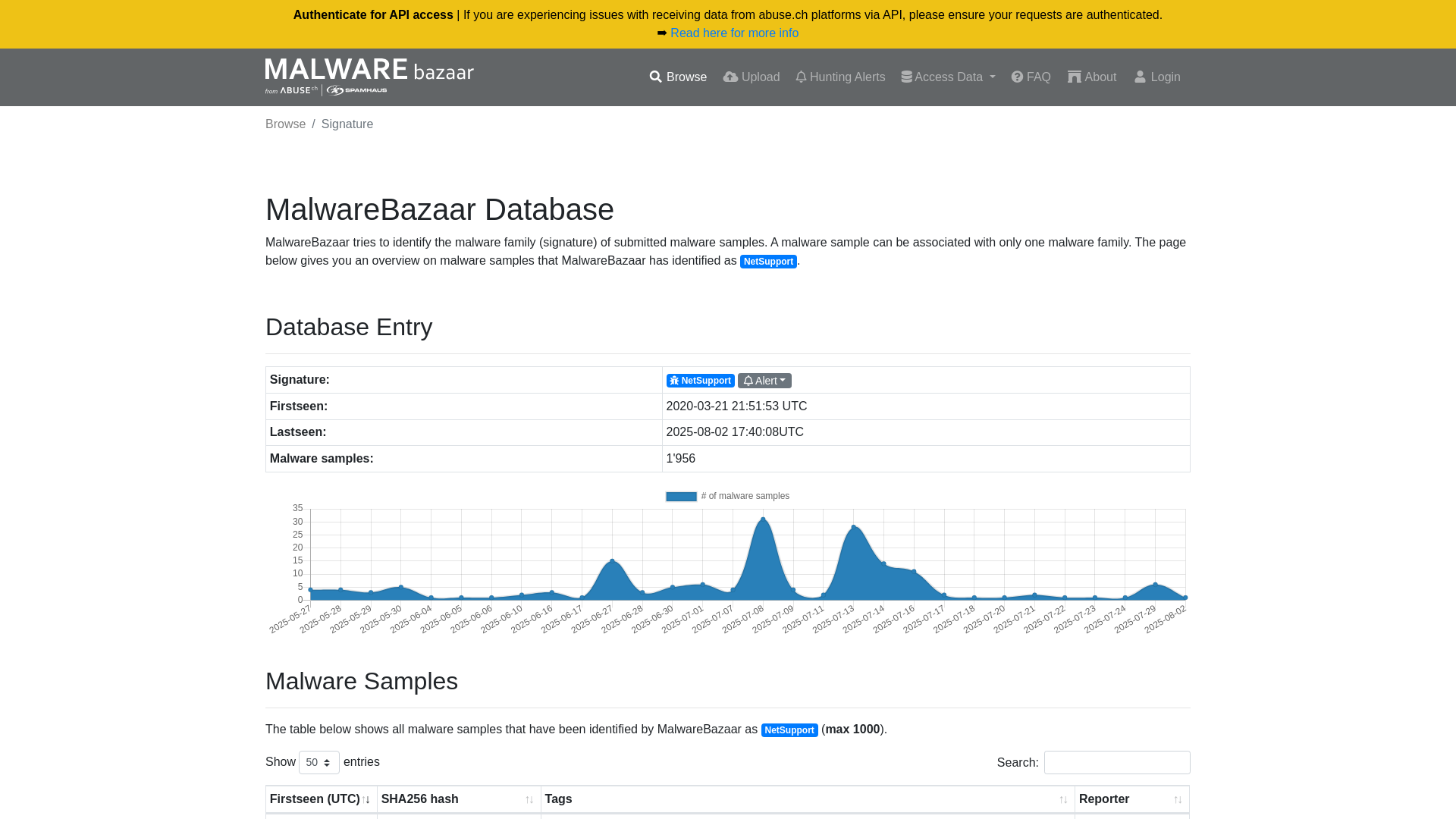This screenshot has height=819, width=1456.
Task: Open the Alert dropdown caret
Action: point(783,381)
